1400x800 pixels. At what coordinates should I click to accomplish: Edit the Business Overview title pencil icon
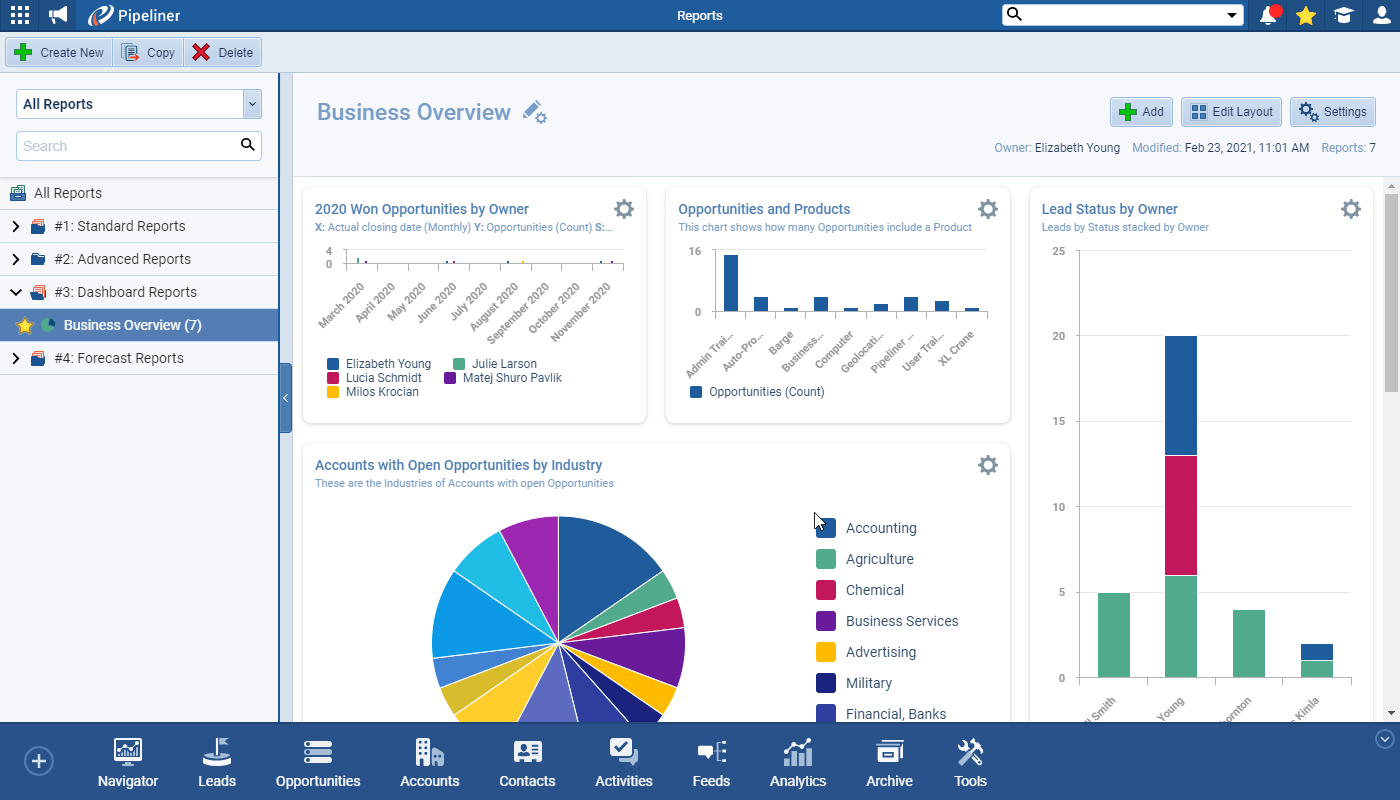(534, 112)
